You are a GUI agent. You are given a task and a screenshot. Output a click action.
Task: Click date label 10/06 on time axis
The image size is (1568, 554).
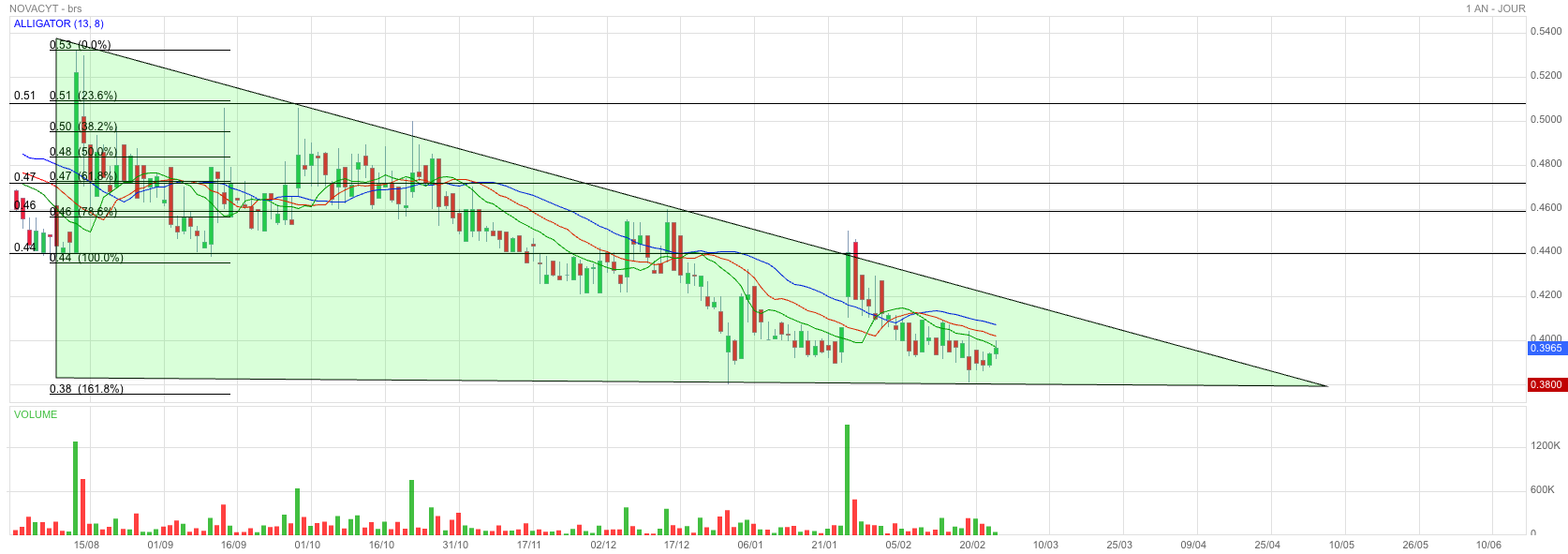pos(1488,545)
